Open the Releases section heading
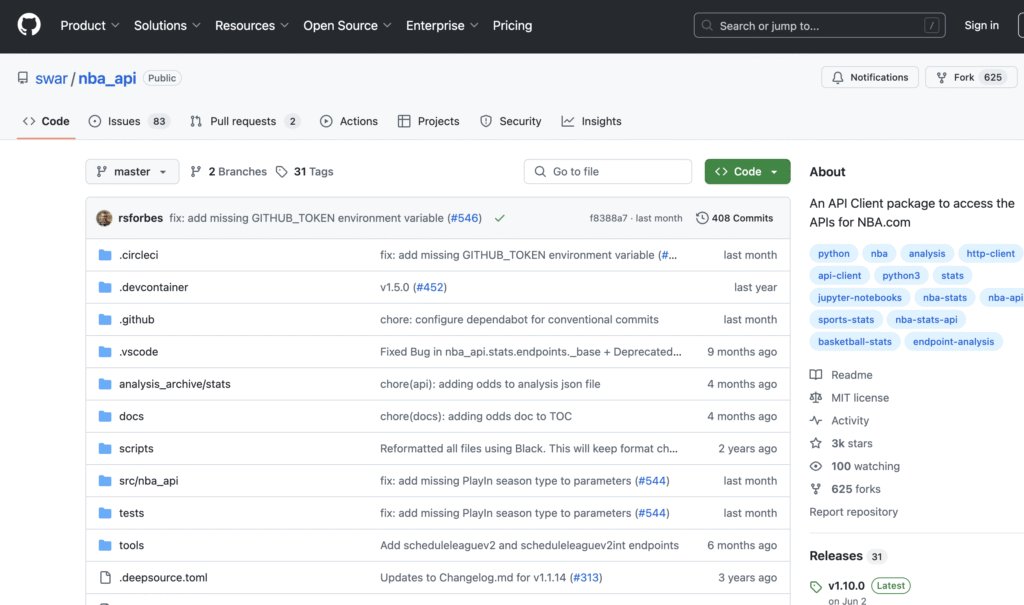 click(x=836, y=556)
